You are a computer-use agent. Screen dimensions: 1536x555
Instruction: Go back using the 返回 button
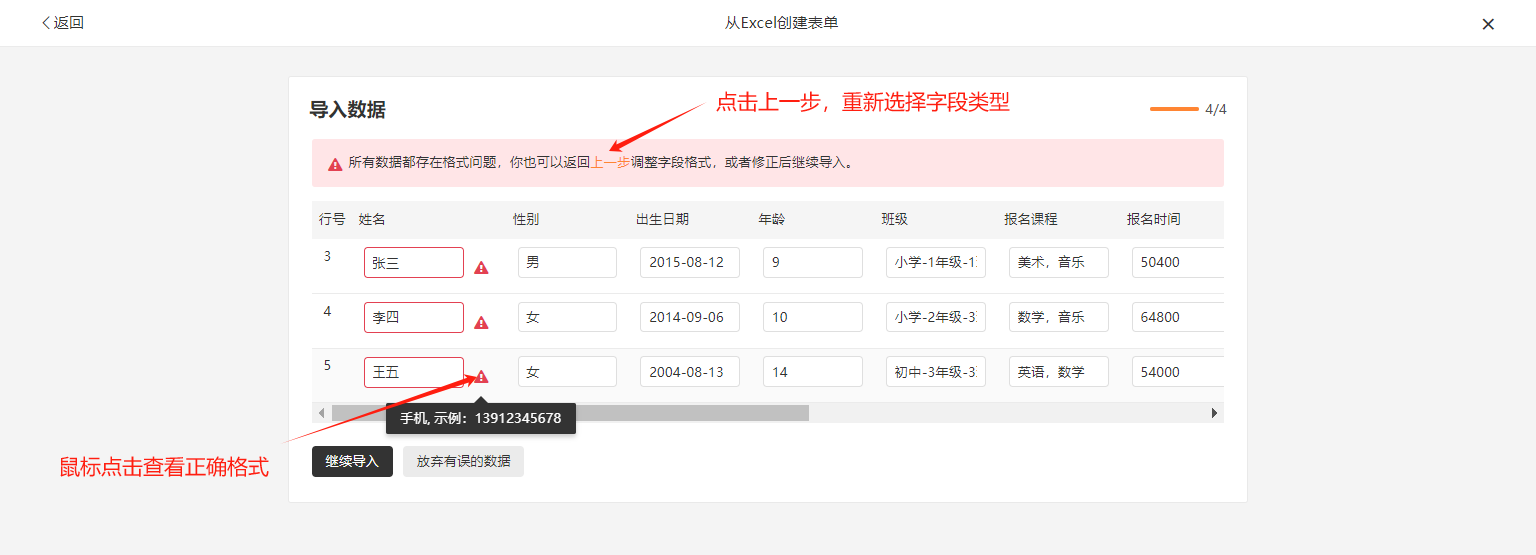point(62,23)
